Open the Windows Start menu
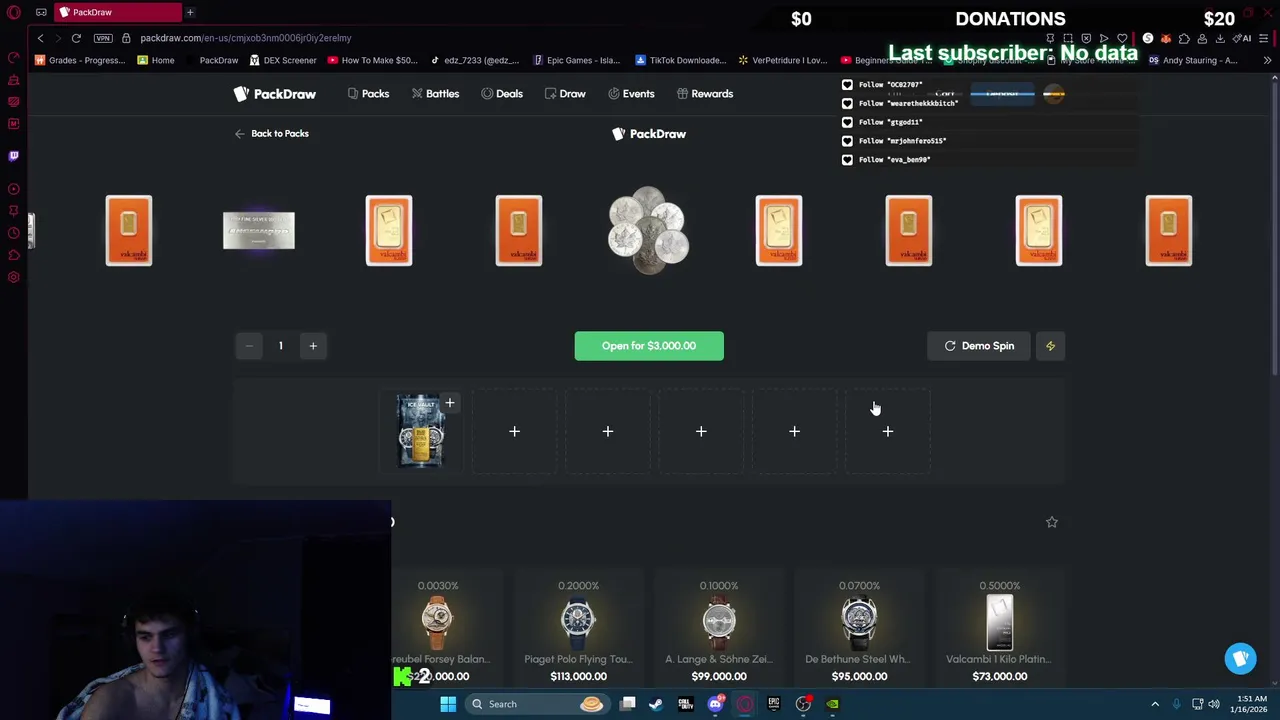1280x720 pixels. click(448, 704)
